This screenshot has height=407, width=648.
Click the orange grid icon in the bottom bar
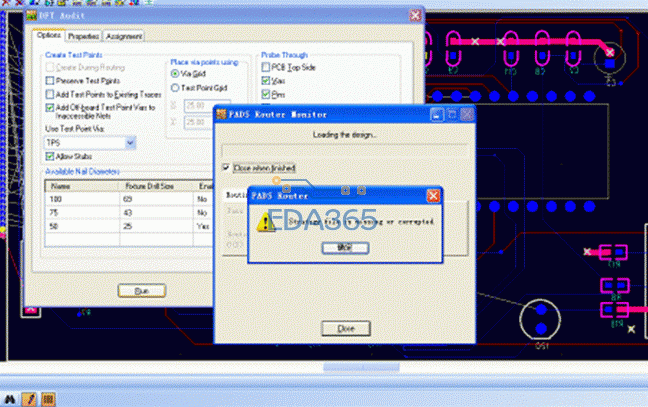click(48, 399)
